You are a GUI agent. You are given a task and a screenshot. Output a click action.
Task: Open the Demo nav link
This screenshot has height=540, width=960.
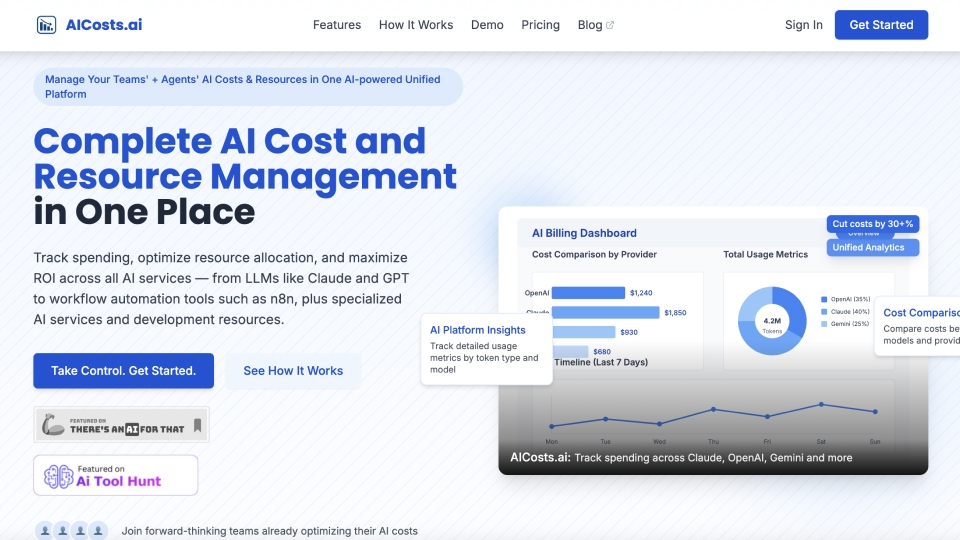tap(487, 25)
